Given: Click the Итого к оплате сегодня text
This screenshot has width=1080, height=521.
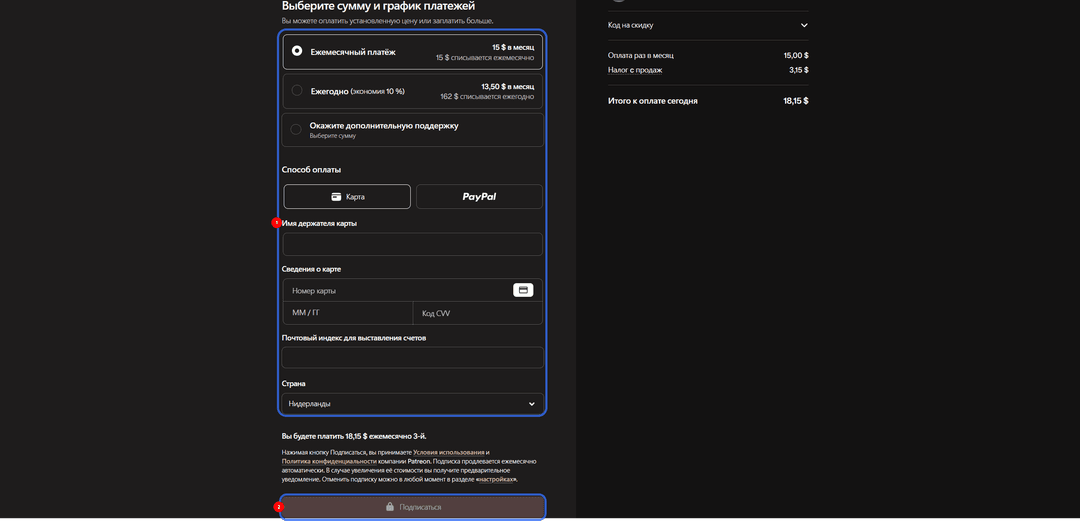Looking at the screenshot, I should coord(652,101).
